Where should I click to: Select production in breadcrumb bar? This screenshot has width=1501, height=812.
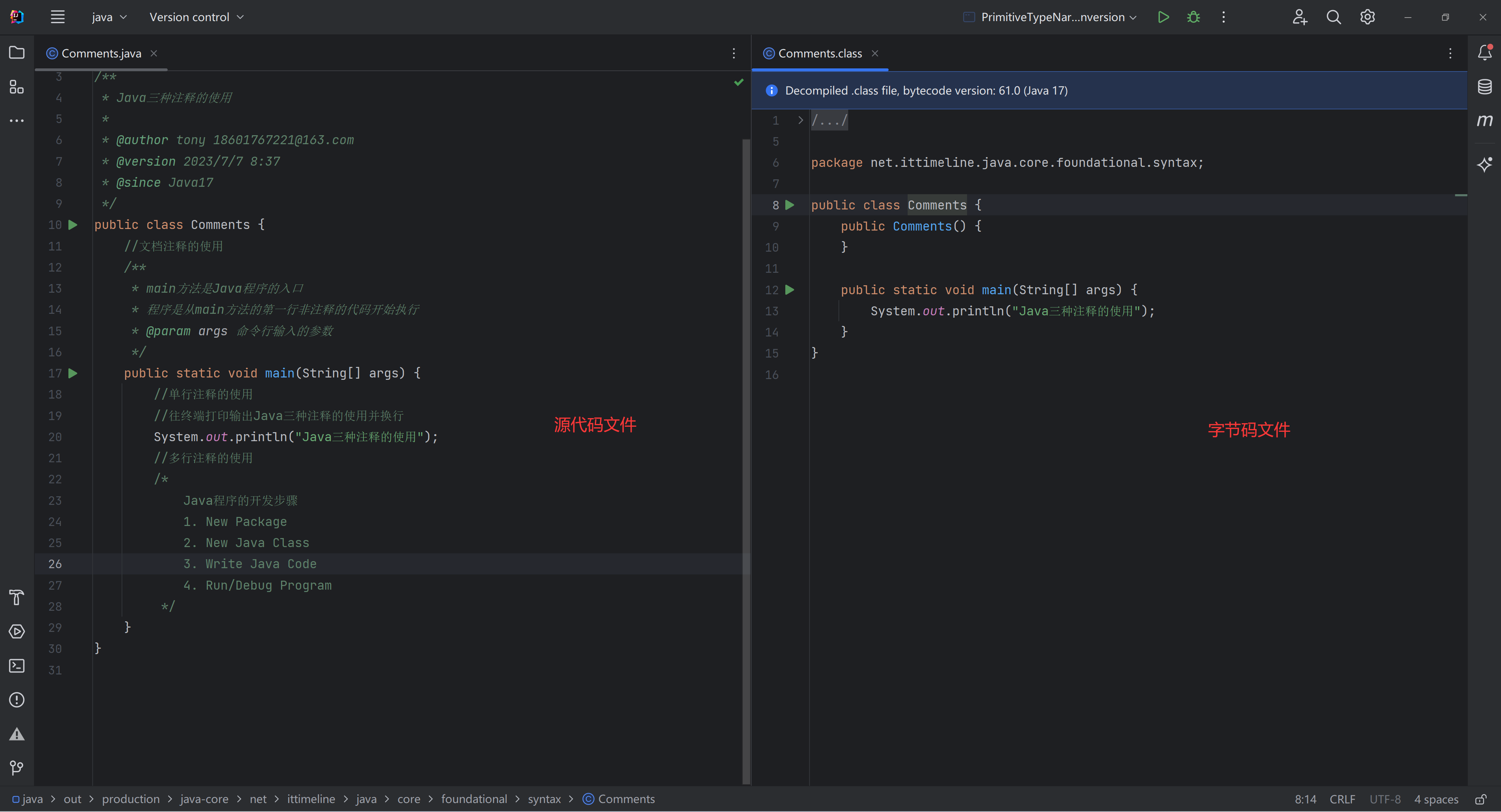[x=131, y=799]
